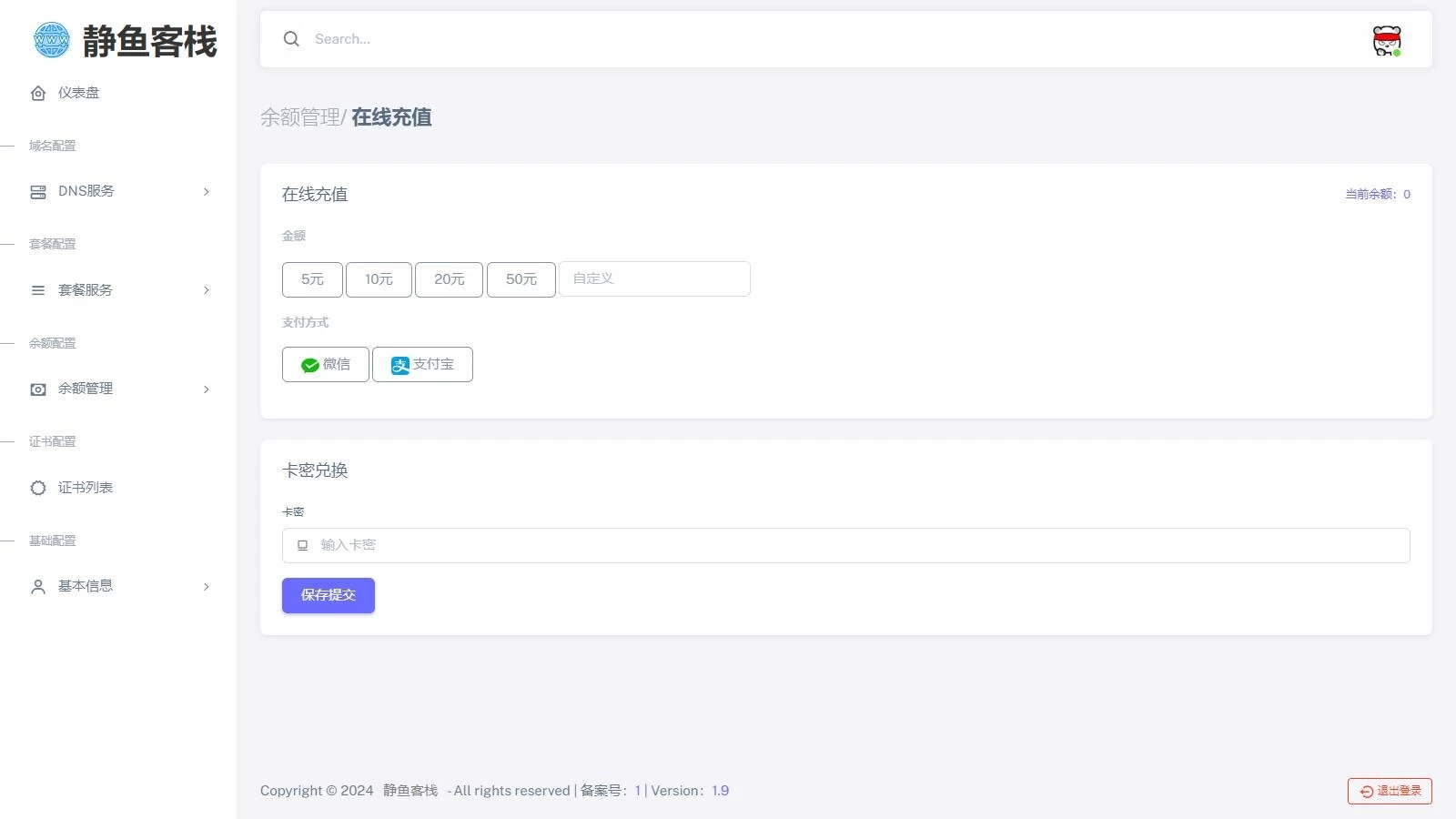Image resolution: width=1456 pixels, height=819 pixels.
Task: Click the search magnifier icon
Action: (x=291, y=39)
